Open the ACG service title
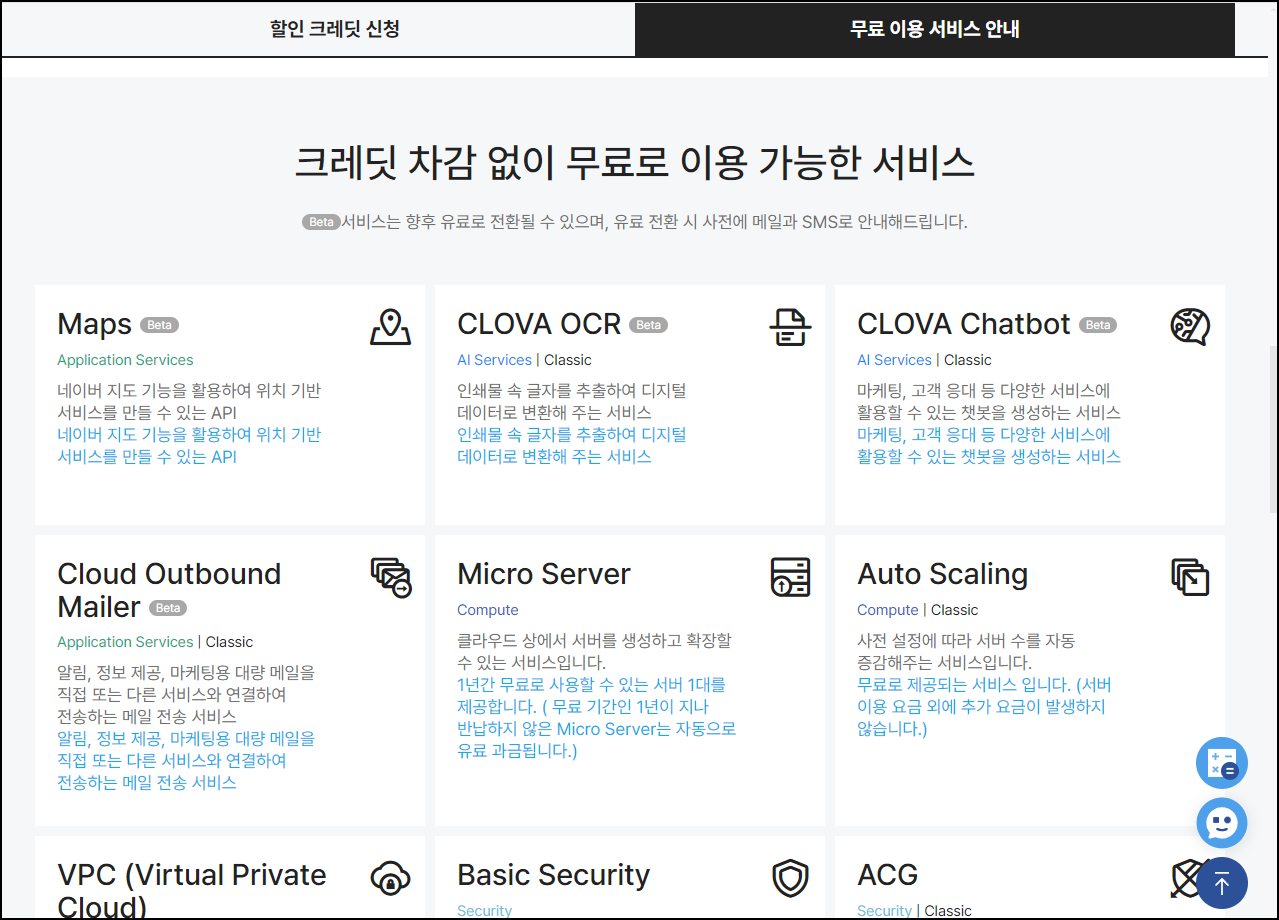 (x=888, y=875)
